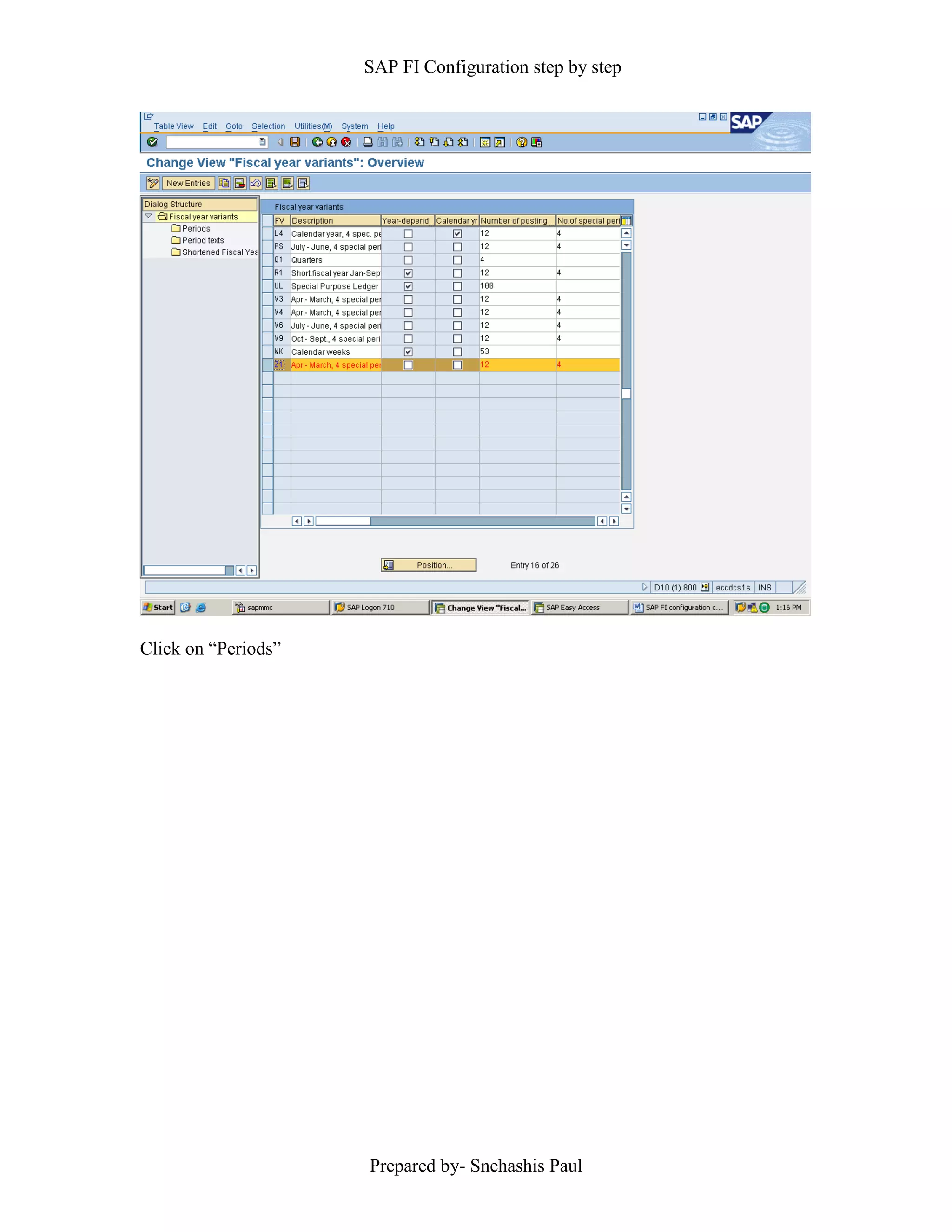Toggle Display/Change pencil icon
This screenshot has height=1232, width=952.
153,183
